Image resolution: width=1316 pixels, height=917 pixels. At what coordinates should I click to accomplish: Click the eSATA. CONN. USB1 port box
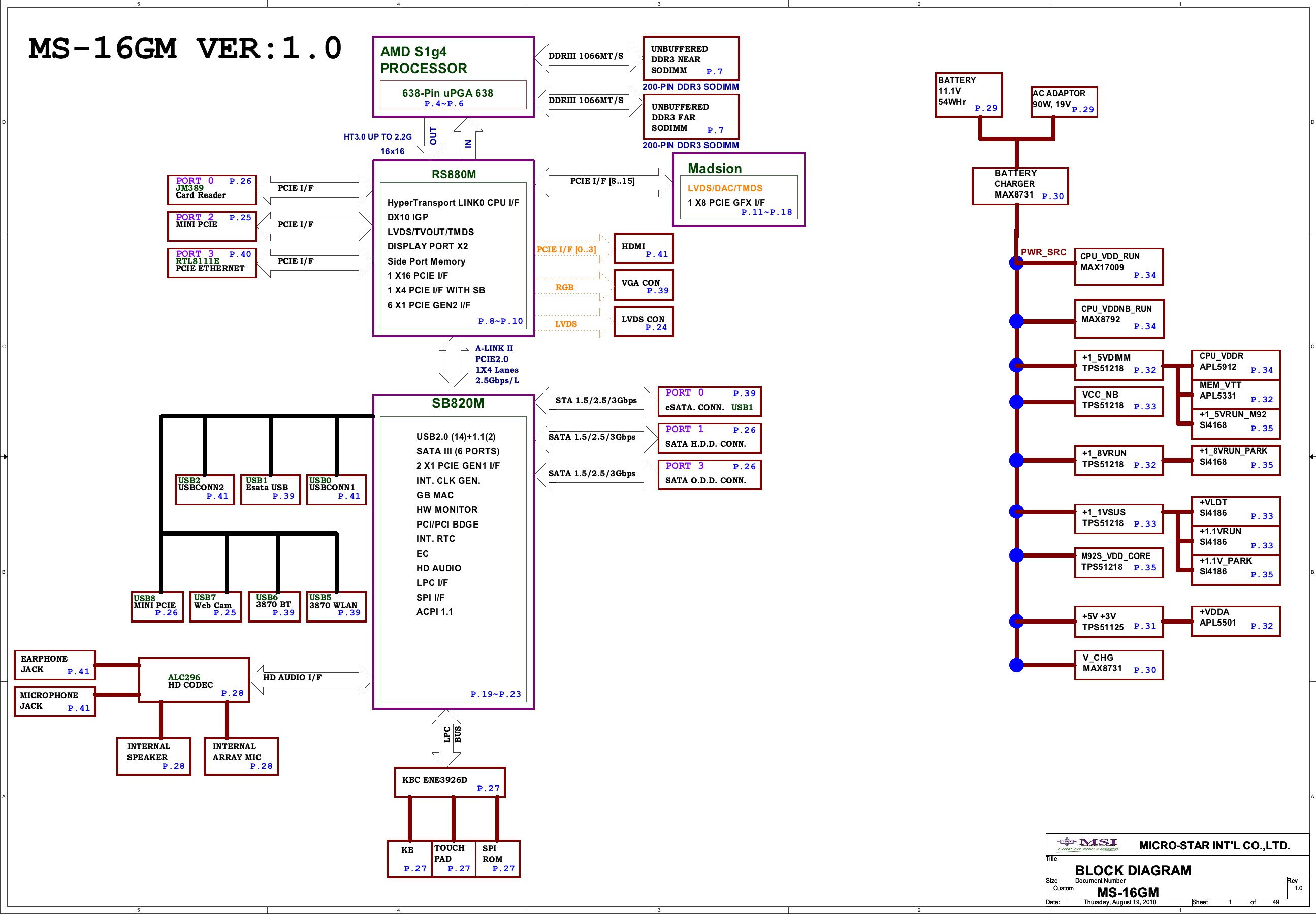click(x=710, y=402)
